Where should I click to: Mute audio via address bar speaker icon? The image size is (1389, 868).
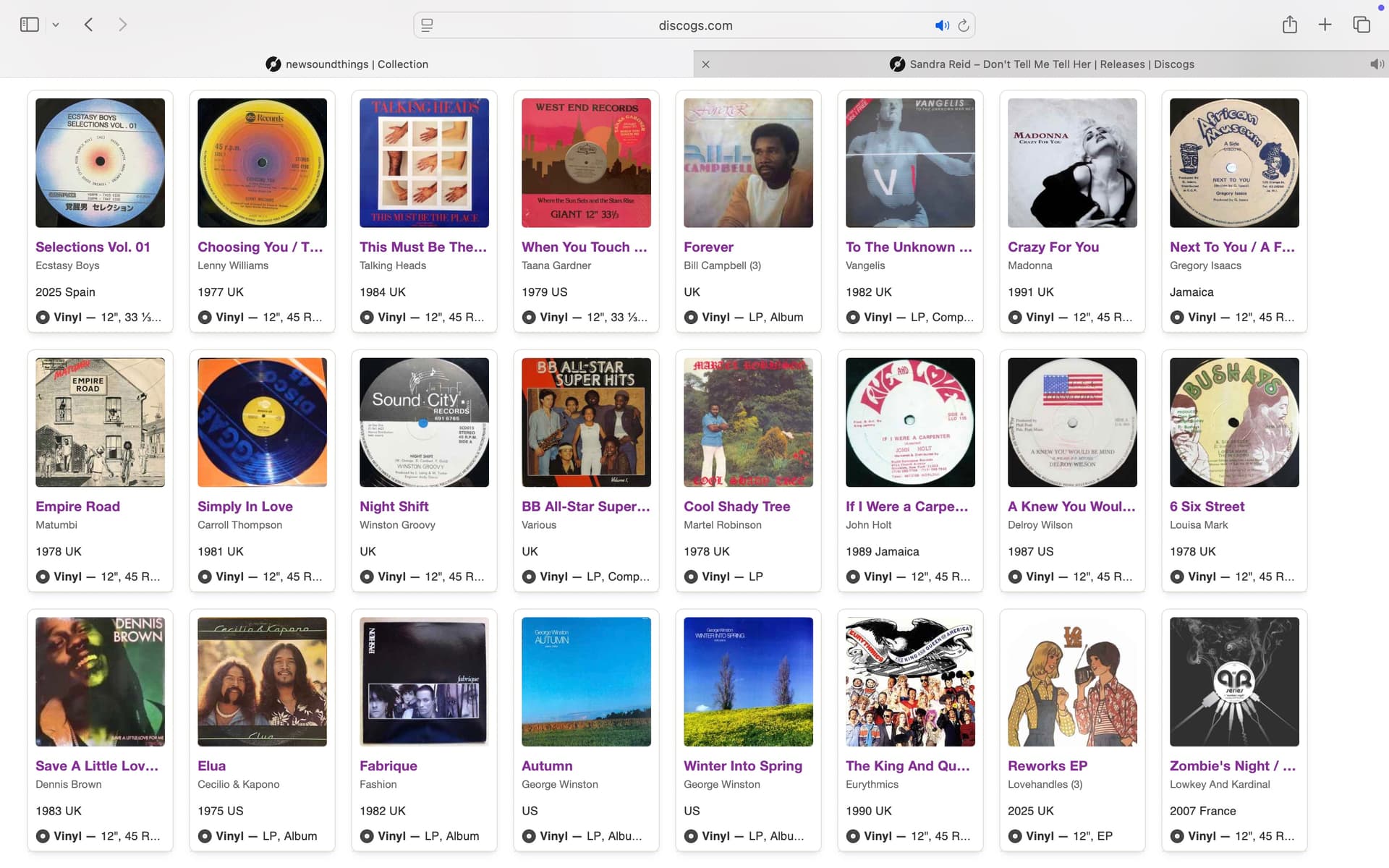pos(941,25)
